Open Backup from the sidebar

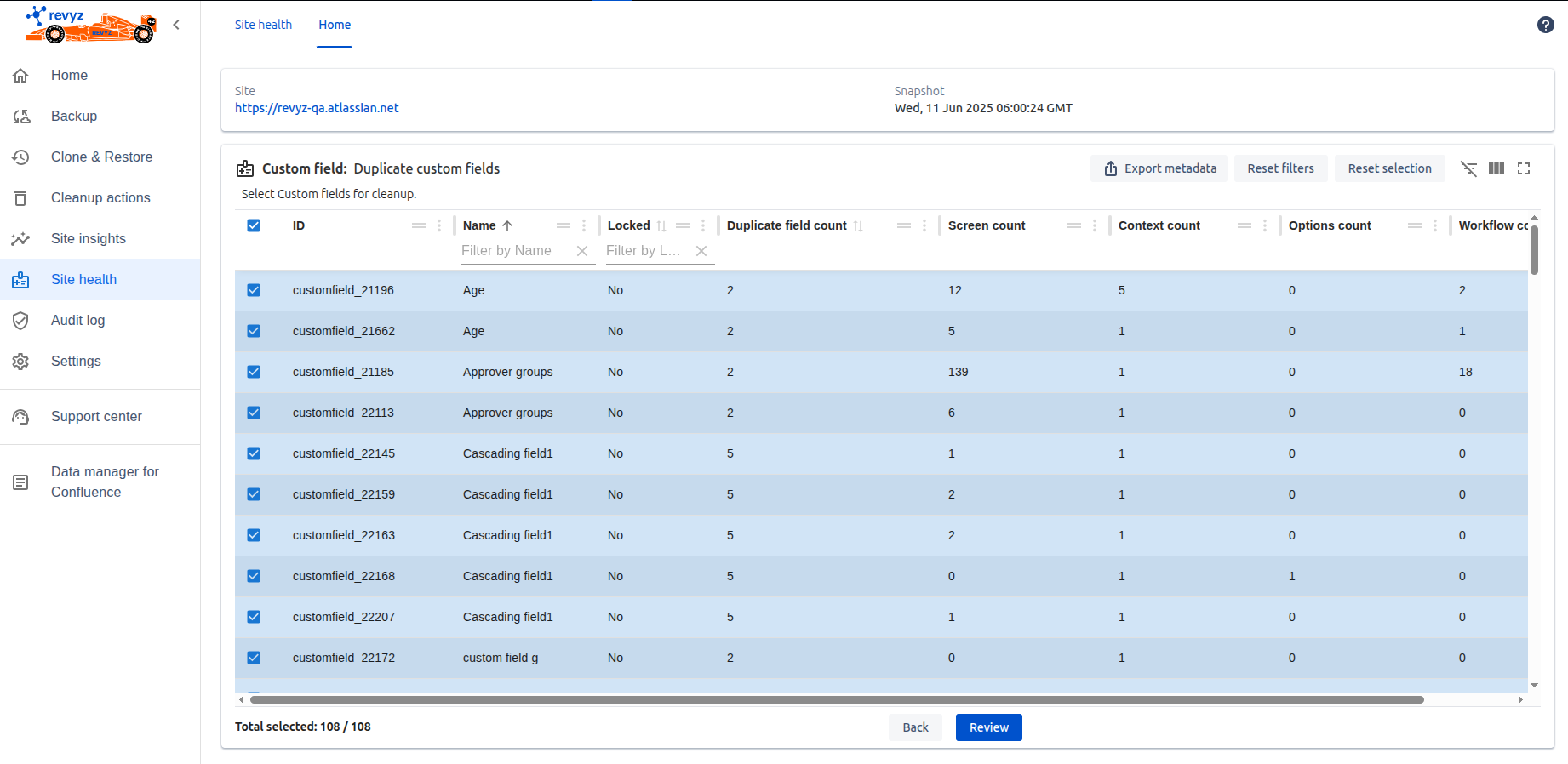(x=74, y=117)
